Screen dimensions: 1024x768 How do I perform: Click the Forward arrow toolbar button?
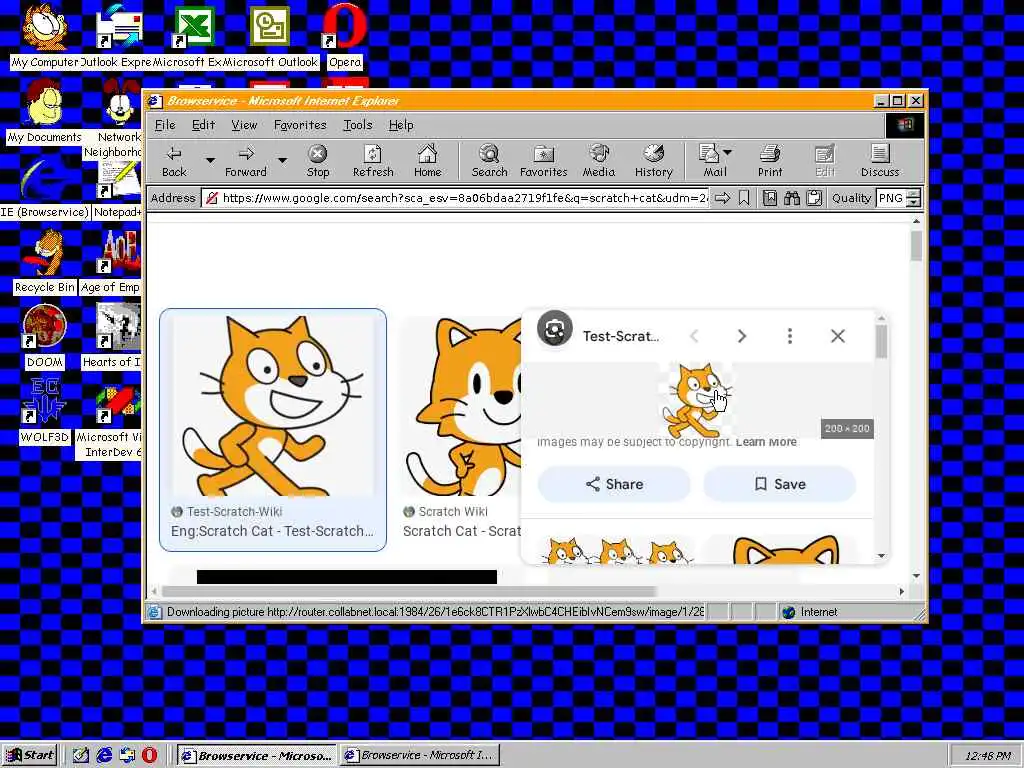(x=246, y=161)
